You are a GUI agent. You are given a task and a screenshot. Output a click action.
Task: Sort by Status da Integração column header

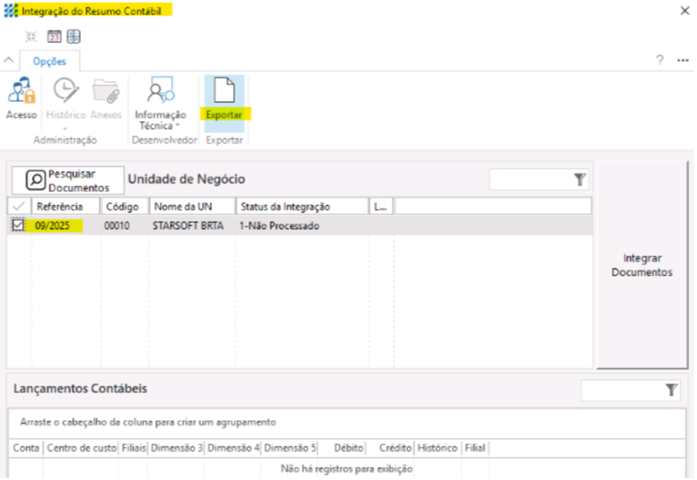click(x=300, y=206)
